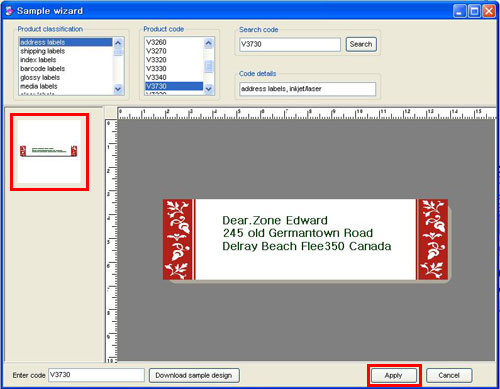Click the up arrow in Product code list
Viewport: 500px width, 389px height.
[x=208, y=43]
